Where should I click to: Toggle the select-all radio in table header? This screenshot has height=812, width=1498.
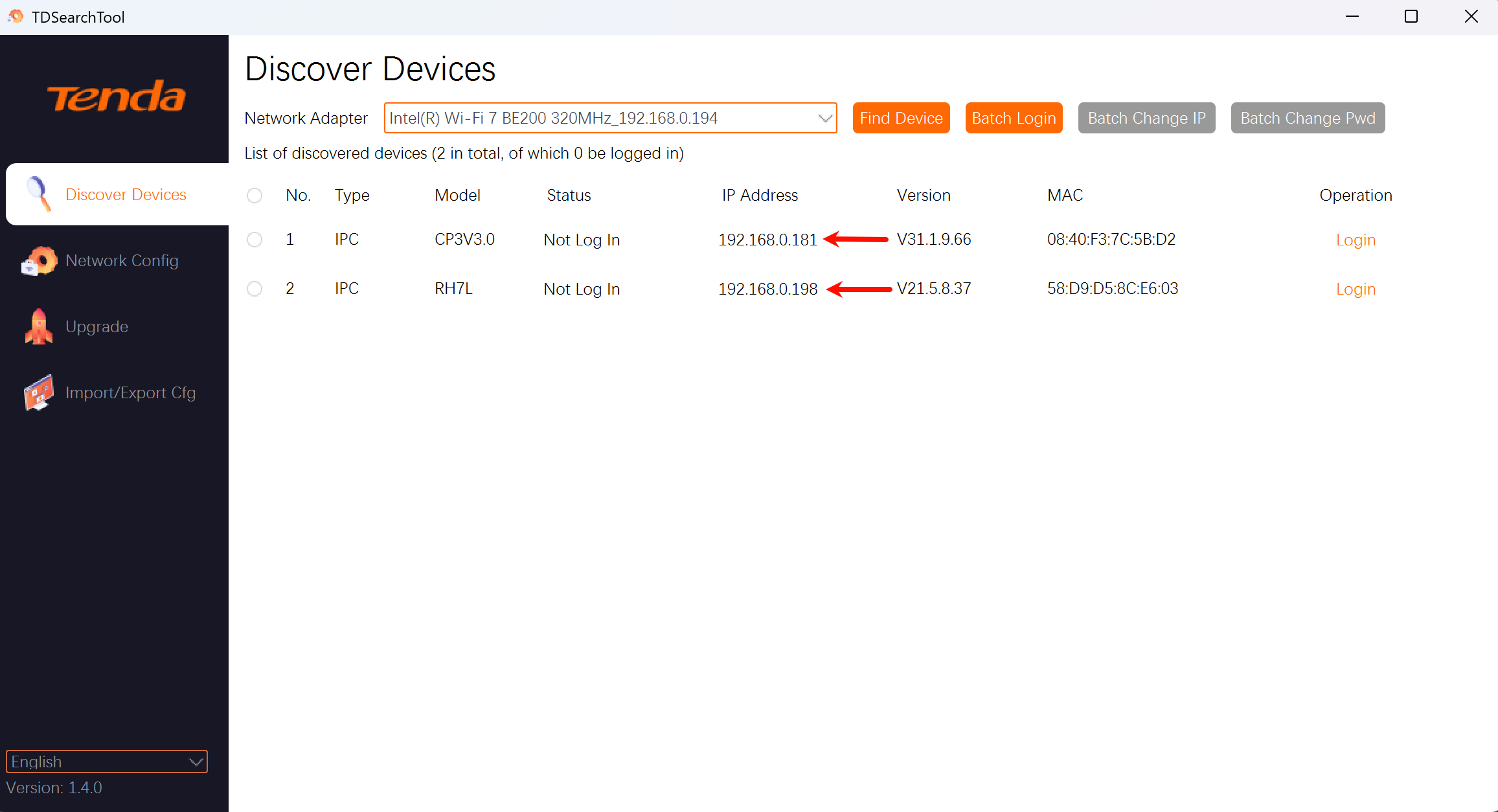[255, 196]
